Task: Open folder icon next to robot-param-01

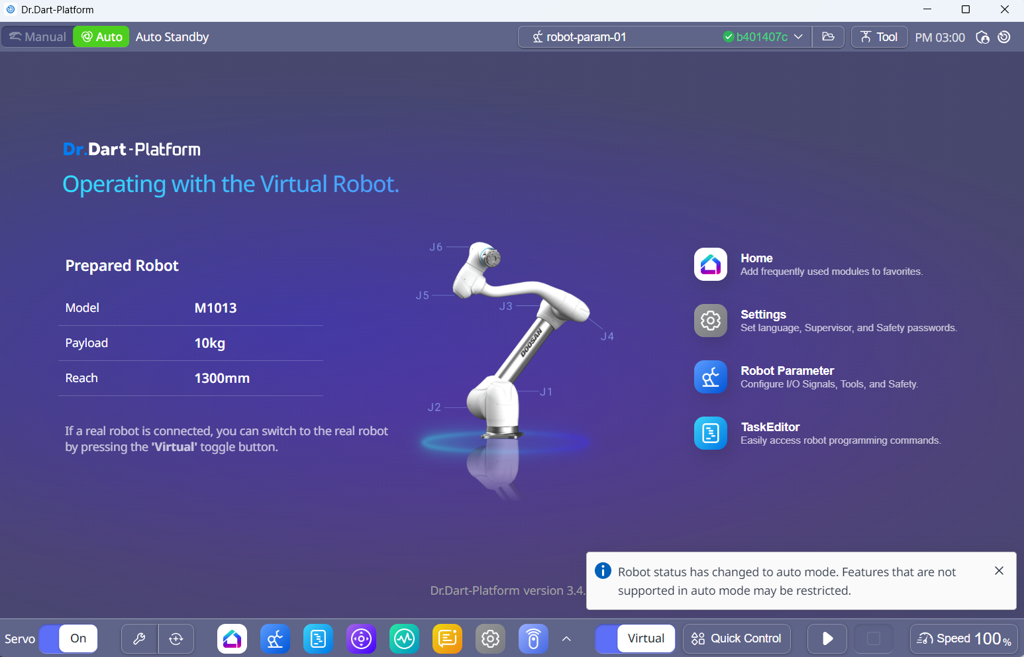Action: pos(828,37)
